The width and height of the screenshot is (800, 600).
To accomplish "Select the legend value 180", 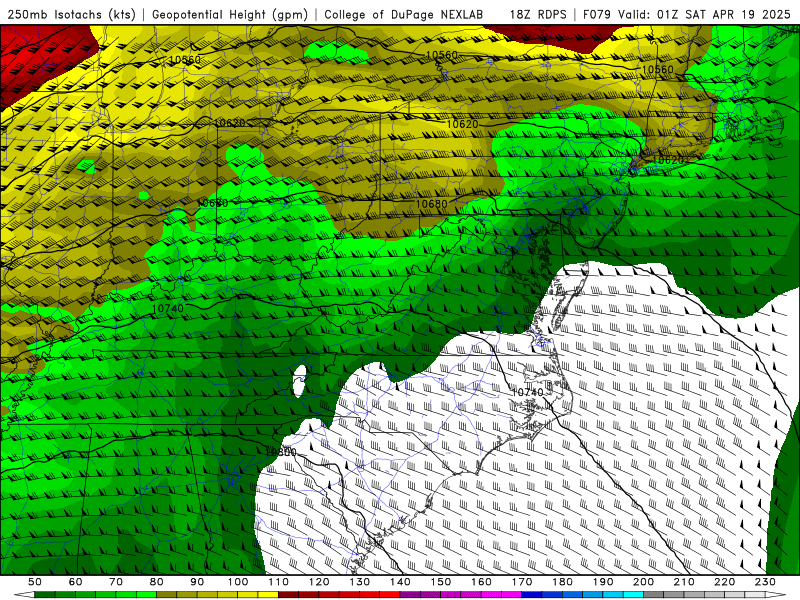I will click(563, 582).
